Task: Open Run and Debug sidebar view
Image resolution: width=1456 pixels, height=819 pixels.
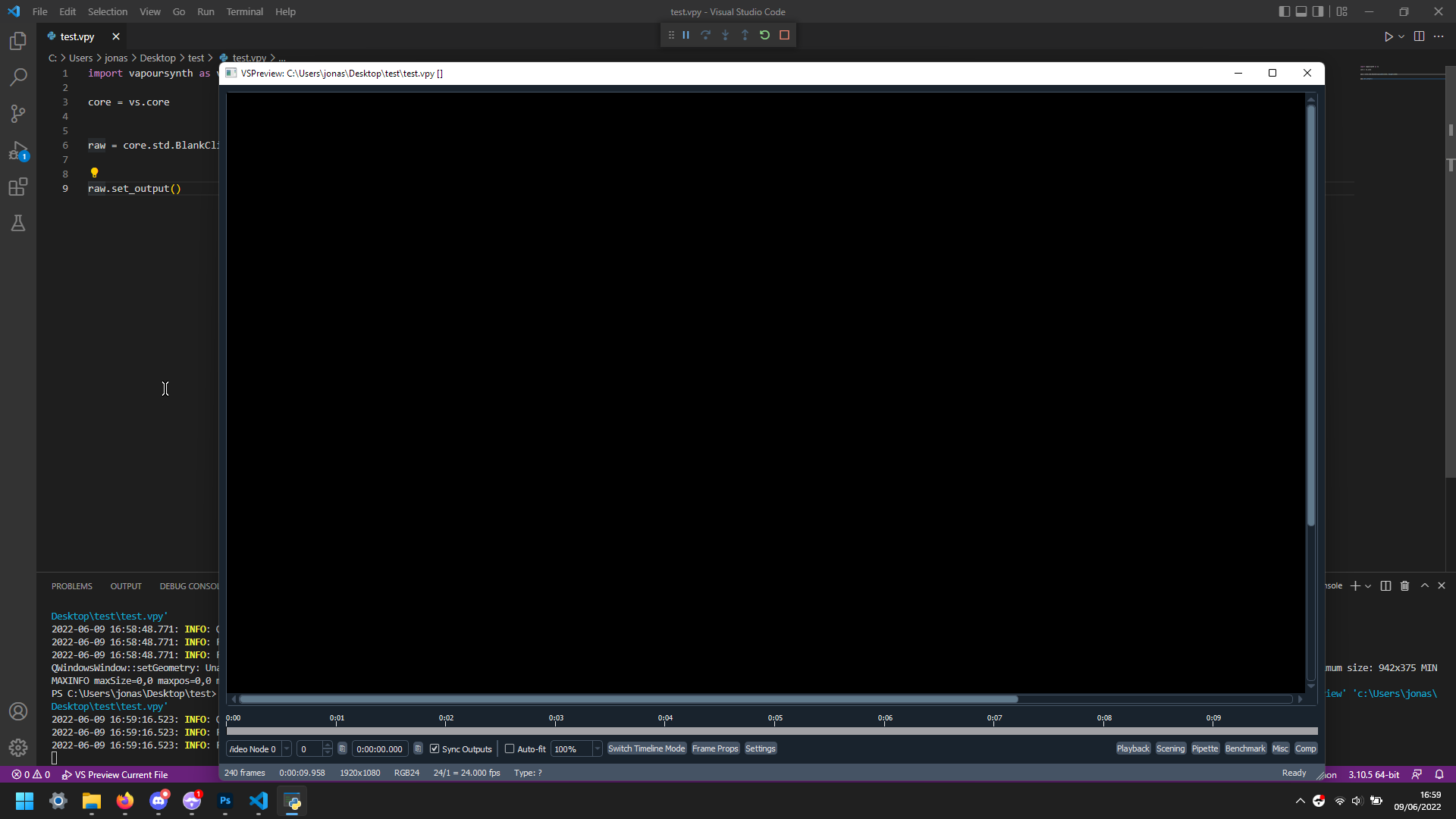Action: coord(18,151)
